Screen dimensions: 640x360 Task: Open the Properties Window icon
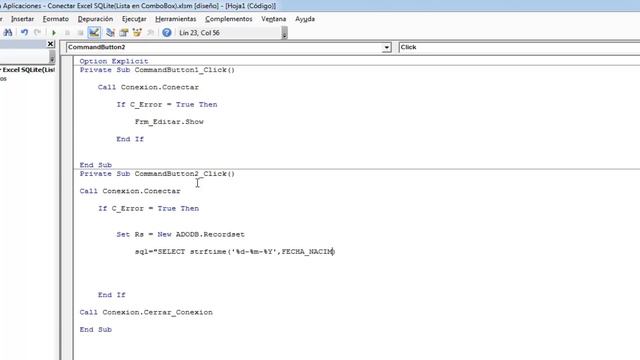pyautogui.click(x=124, y=33)
